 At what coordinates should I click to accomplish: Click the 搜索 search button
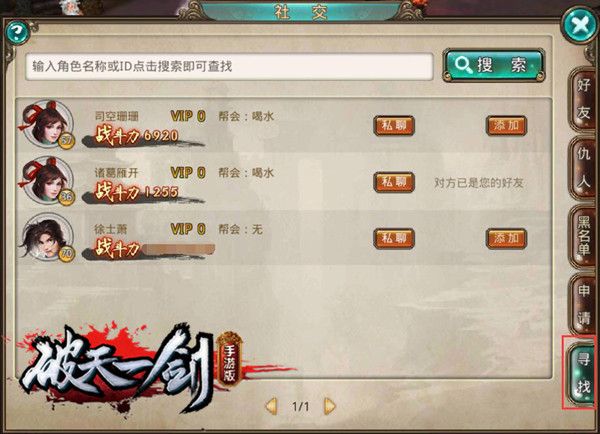494,65
